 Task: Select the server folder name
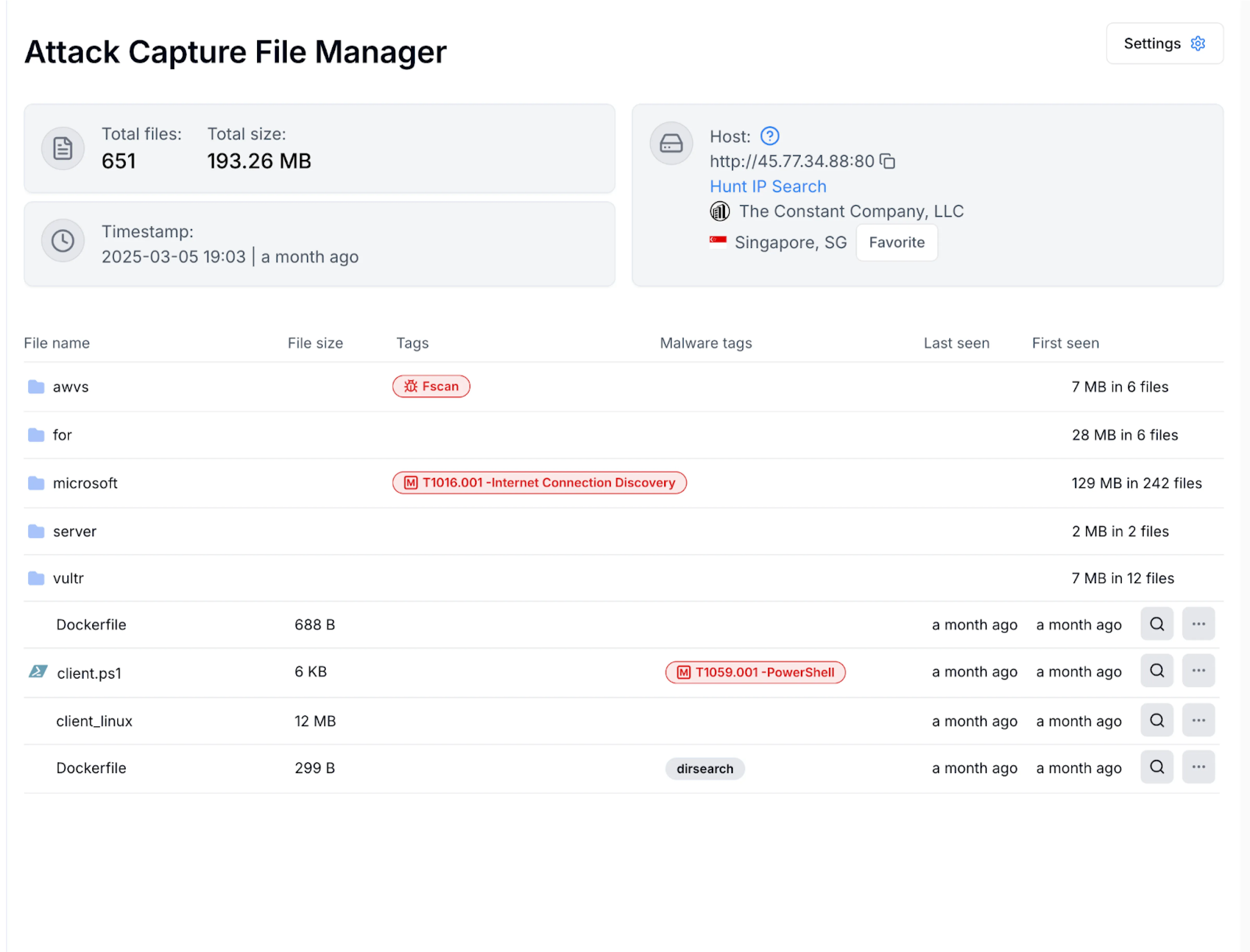pyautogui.click(x=75, y=532)
